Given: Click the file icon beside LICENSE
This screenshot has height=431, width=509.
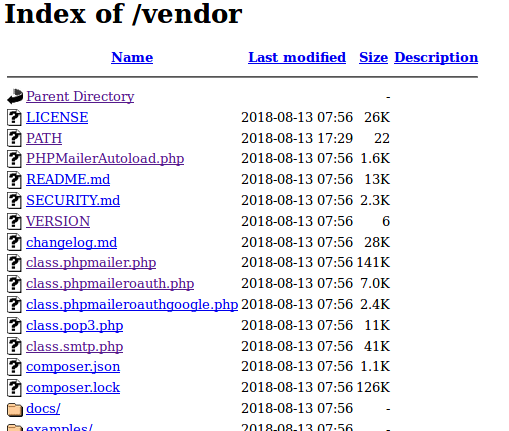Looking at the screenshot, I should tap(14, 118).
